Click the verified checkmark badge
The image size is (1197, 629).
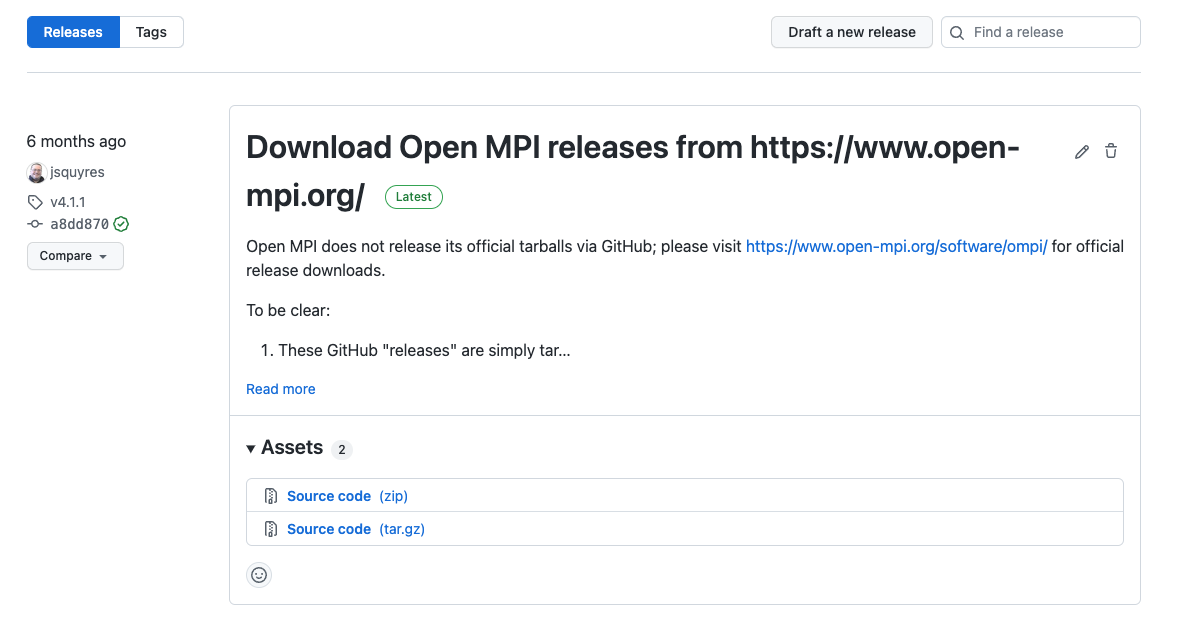click(x=120, y=224)
